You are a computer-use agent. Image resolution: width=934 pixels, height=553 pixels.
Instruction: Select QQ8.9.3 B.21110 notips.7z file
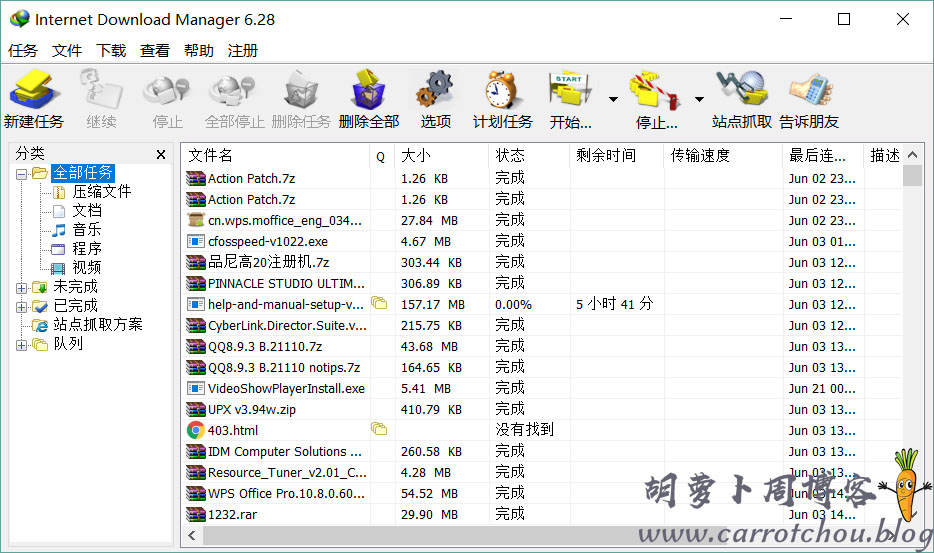284,368
